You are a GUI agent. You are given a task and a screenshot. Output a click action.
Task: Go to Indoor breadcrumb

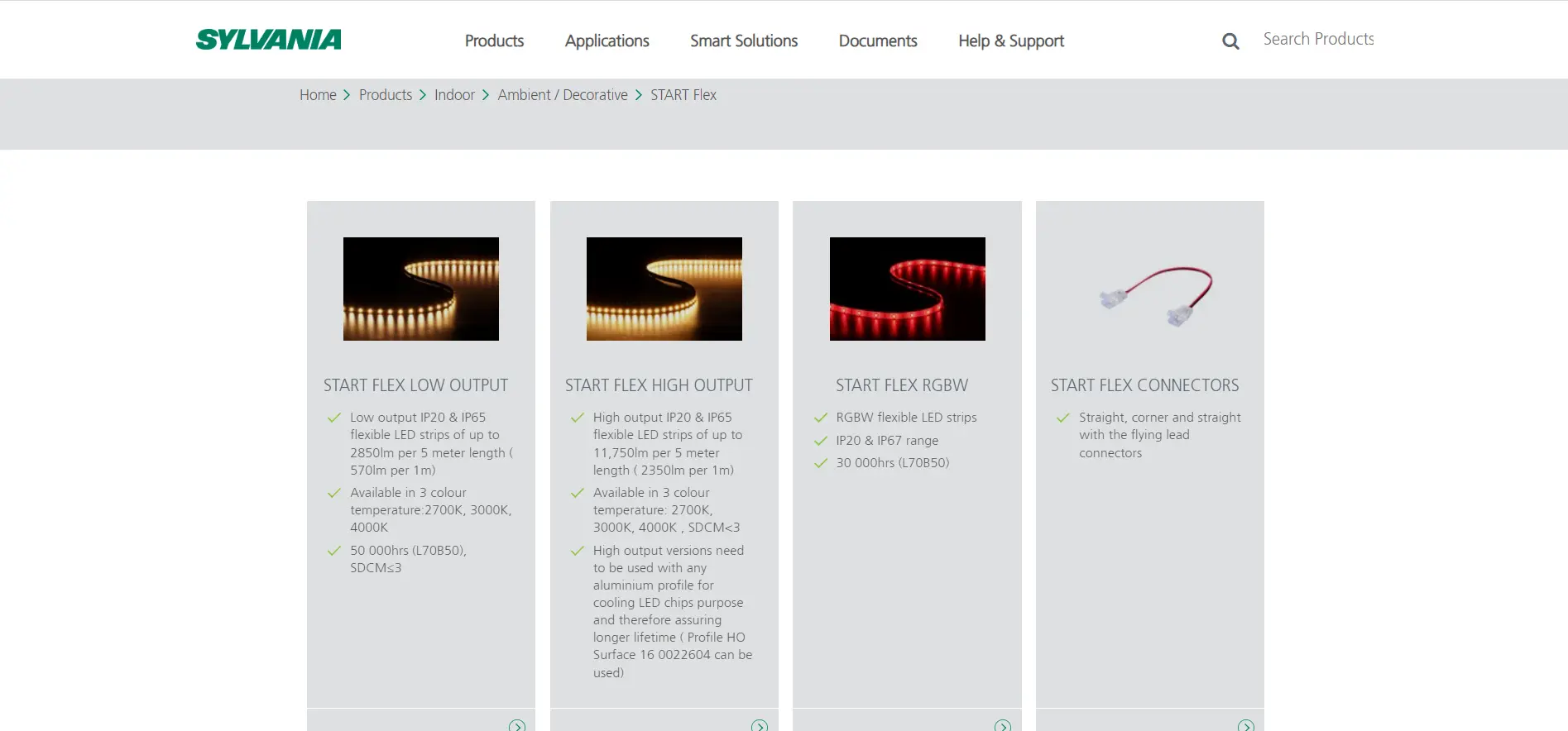pyautogui.click(x=454, y=95)
